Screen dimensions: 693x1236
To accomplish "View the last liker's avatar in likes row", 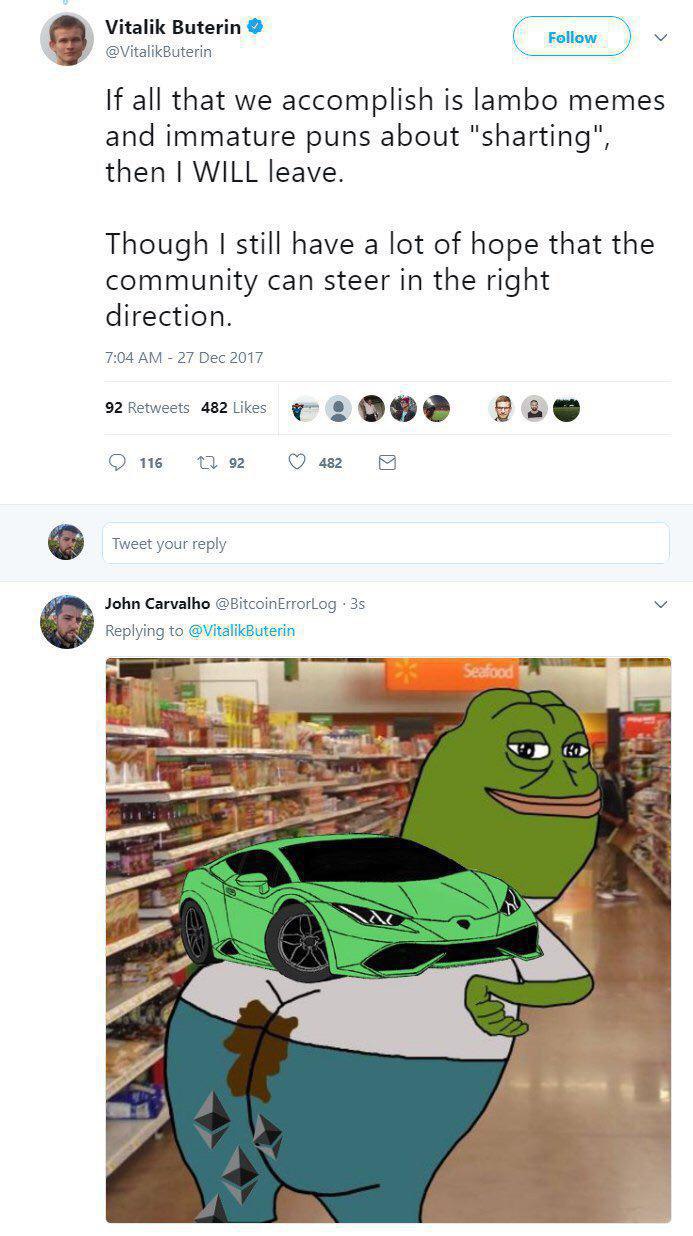I will 566,408.
